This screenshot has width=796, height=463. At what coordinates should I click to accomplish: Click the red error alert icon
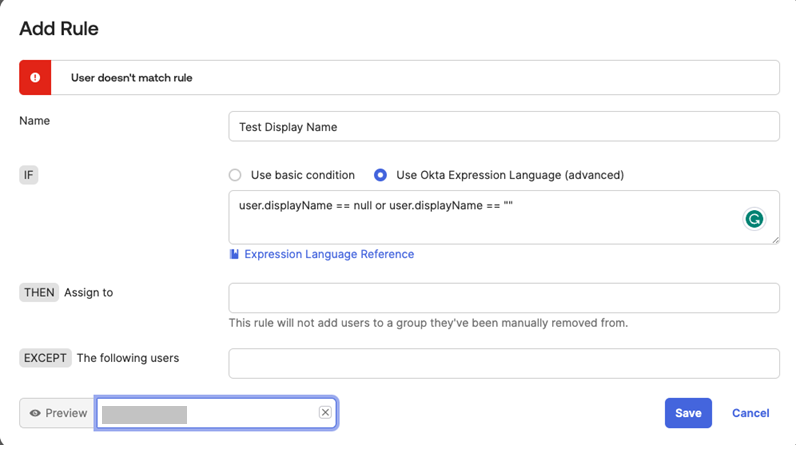(x=35, y=77)
